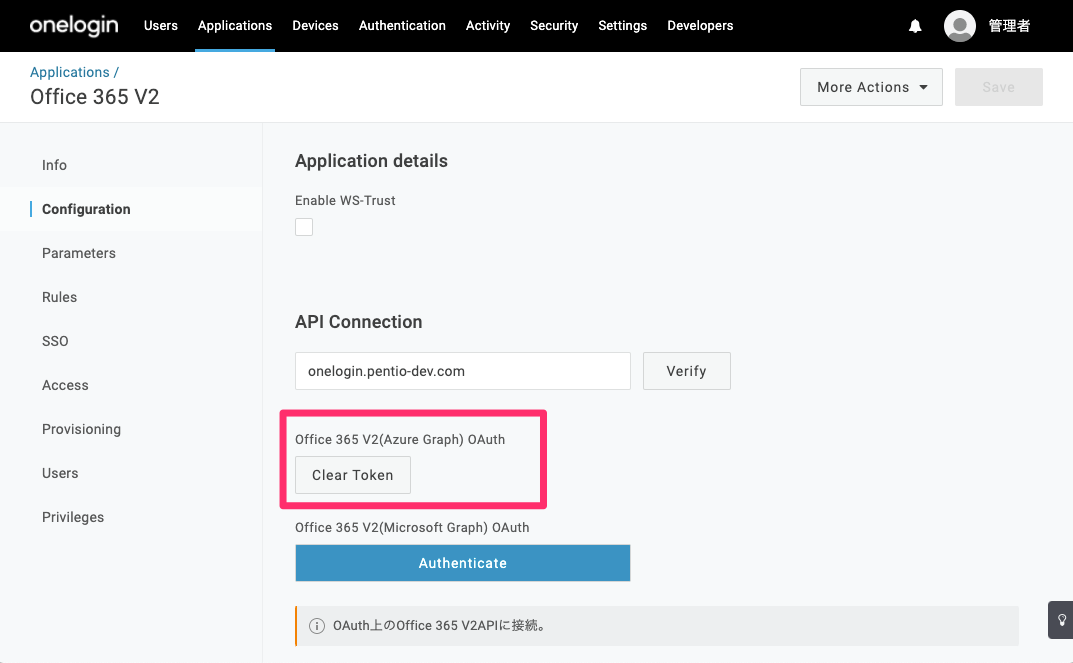Open the Applications top menu

coord(235,25)
